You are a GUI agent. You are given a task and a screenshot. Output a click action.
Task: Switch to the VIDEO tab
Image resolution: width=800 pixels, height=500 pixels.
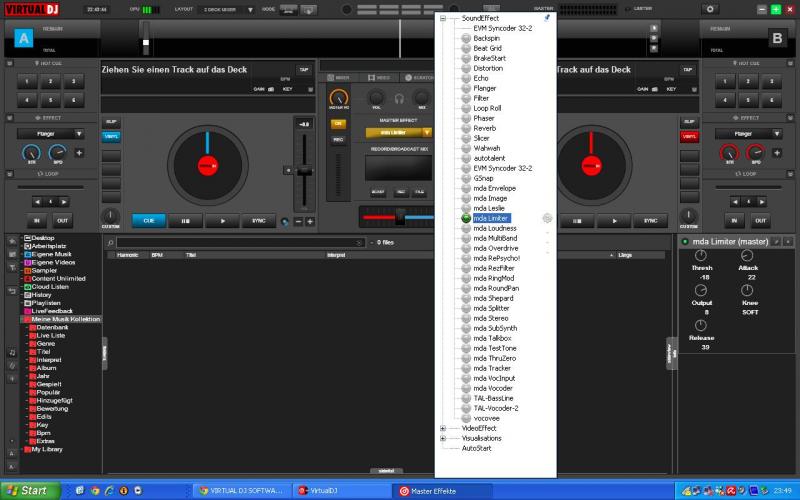click(x=379, y=78)
